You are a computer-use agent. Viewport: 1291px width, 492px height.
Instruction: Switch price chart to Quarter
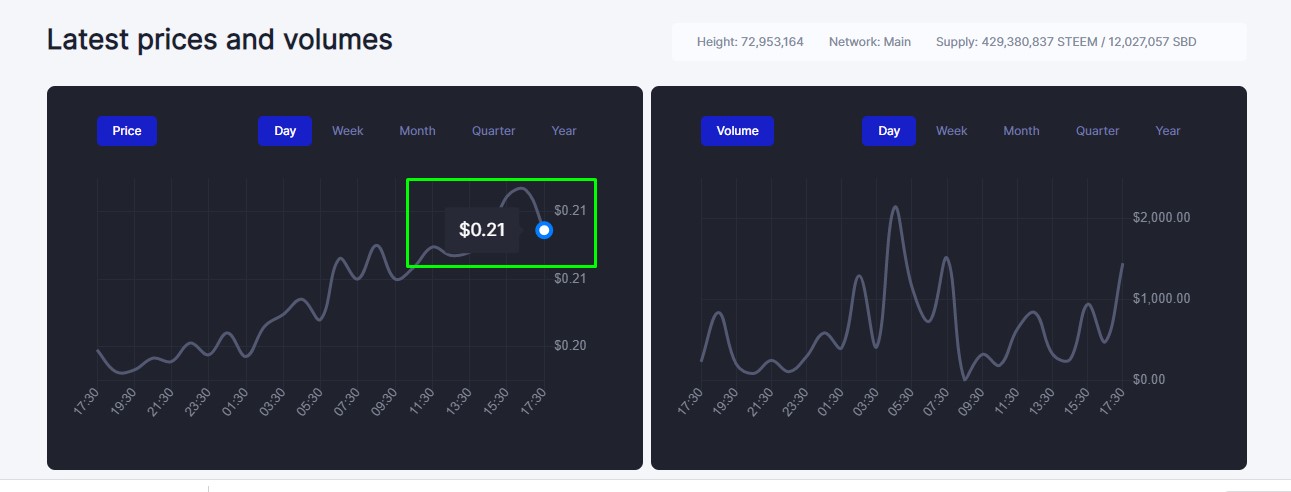coord(494,131)
